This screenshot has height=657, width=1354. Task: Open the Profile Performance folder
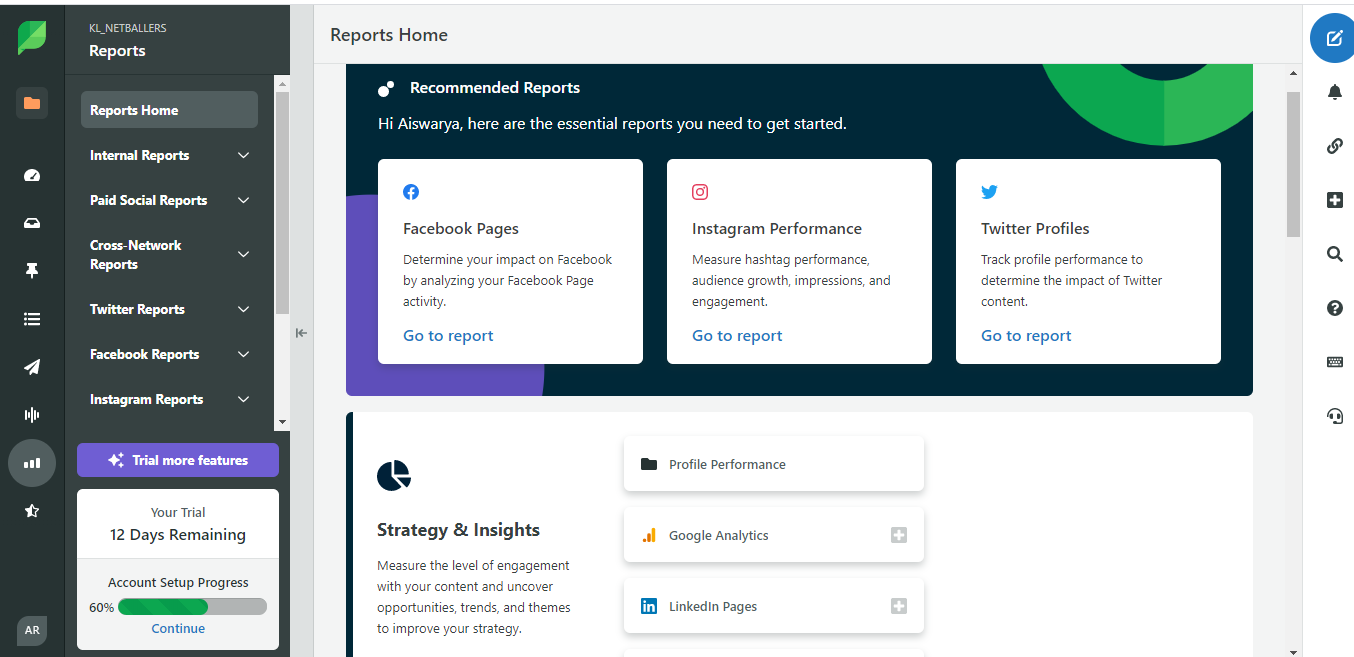[x=774, y=464]
